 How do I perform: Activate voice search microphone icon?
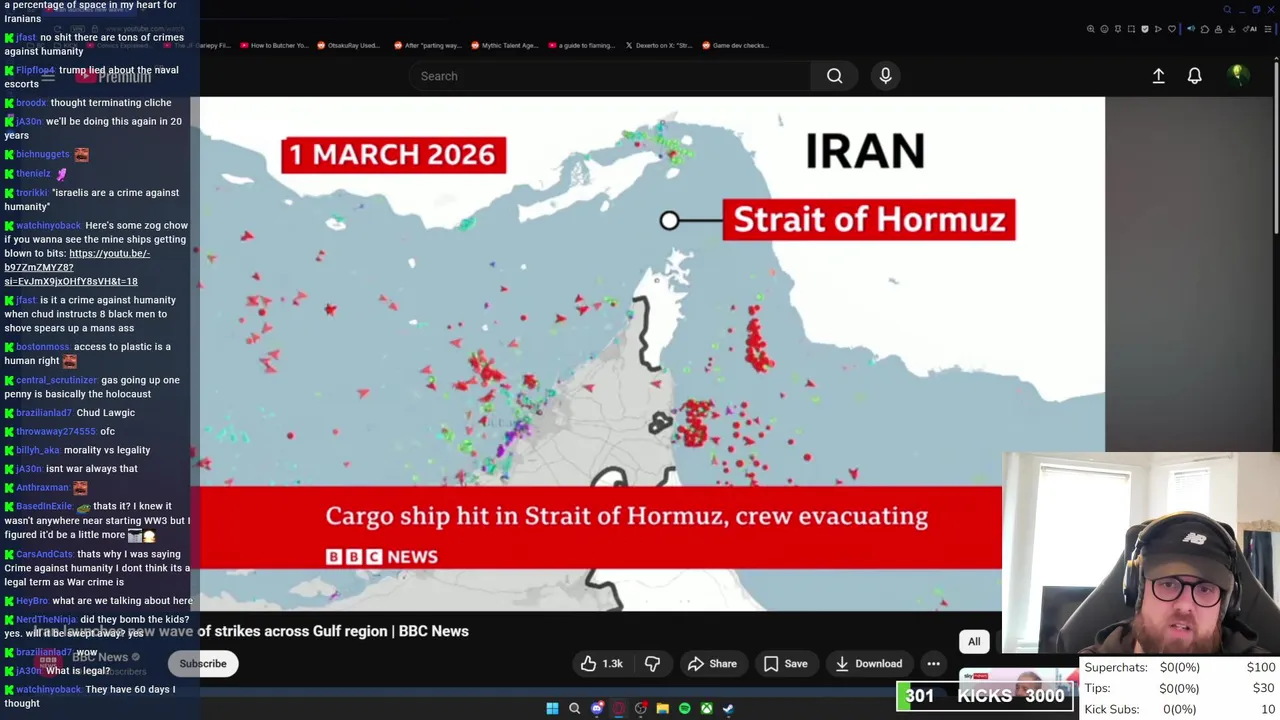(885, 76)
